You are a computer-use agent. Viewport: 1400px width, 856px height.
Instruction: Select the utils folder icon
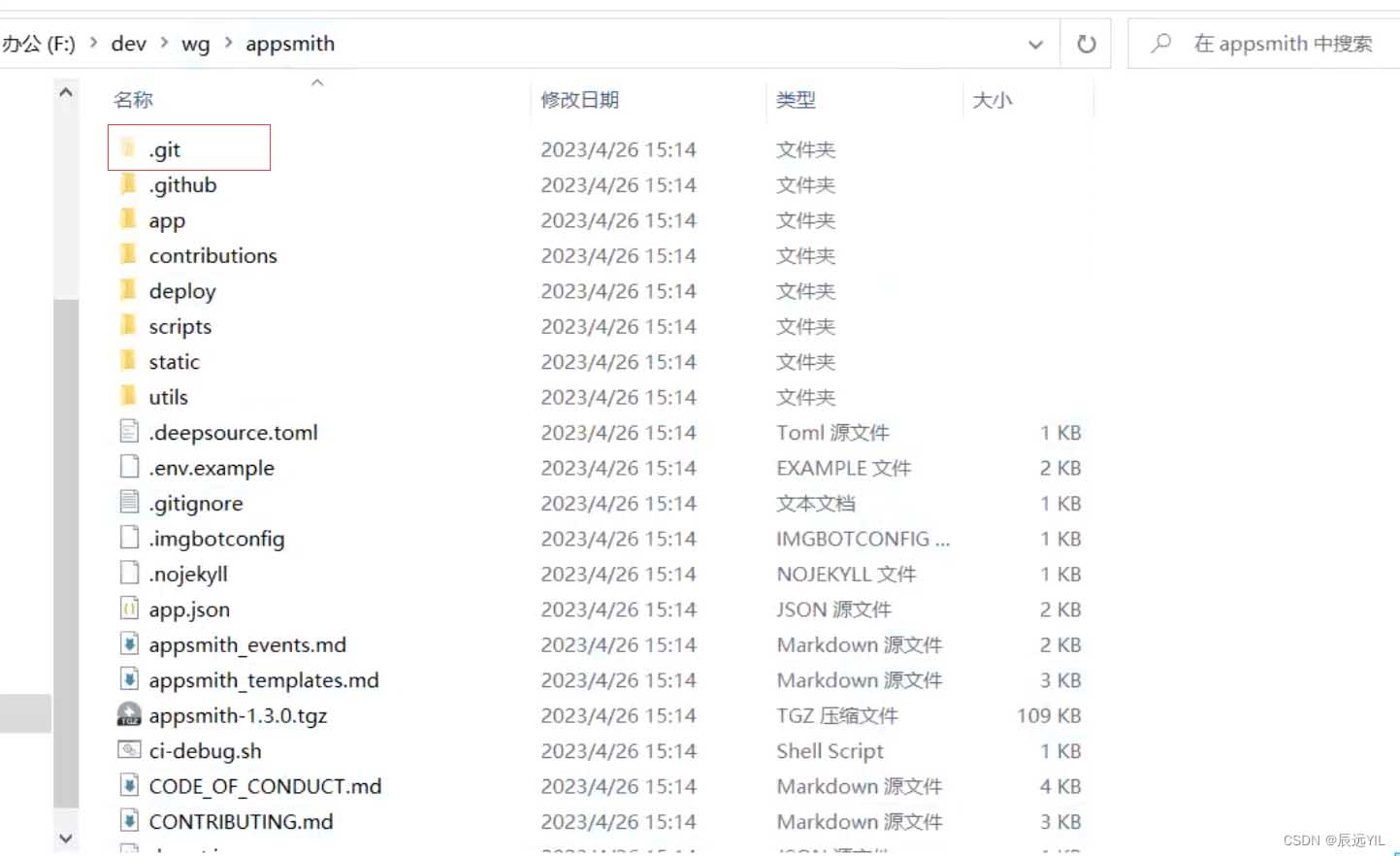pyautogui.click(x=128, y=396)
